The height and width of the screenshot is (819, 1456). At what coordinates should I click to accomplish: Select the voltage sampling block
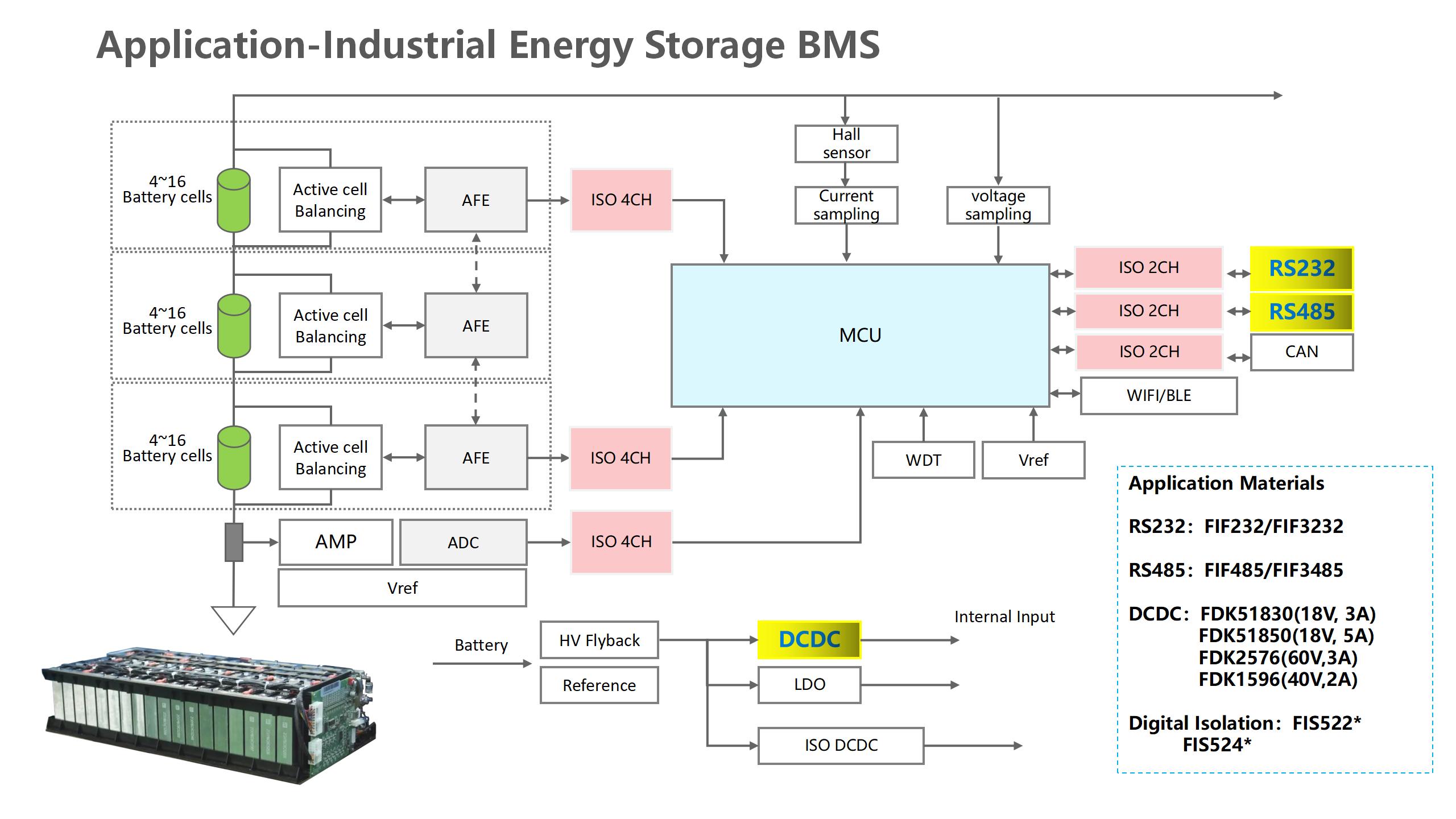(x=998, y=205)
